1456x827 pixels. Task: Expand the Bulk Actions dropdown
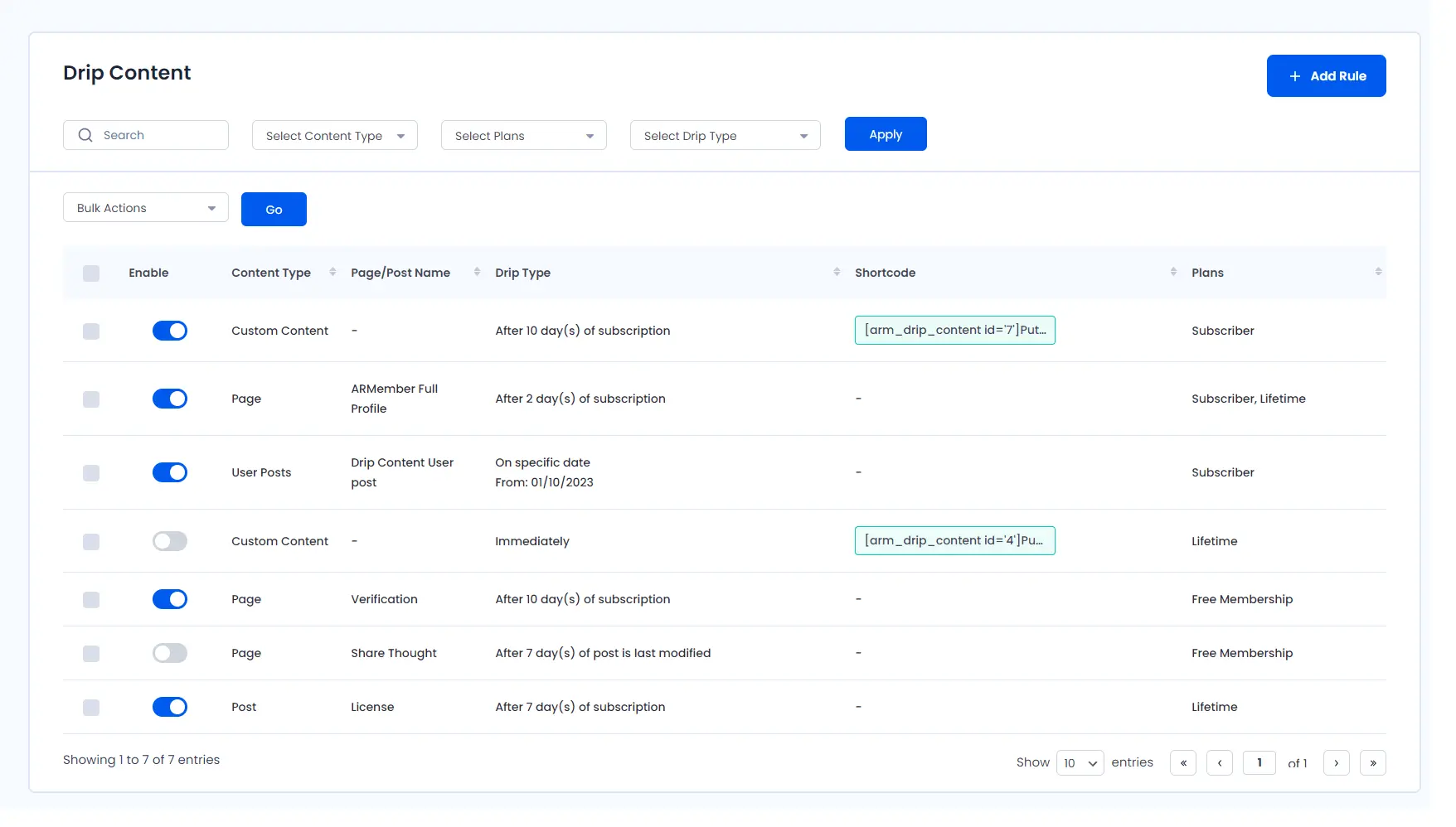(145, 208)
